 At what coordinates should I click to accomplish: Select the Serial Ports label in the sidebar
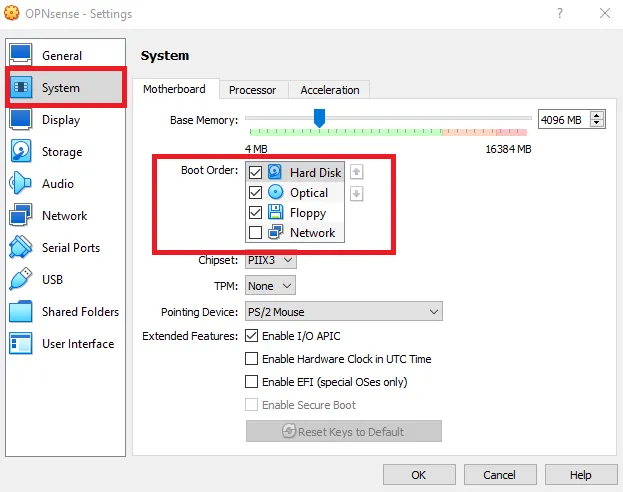click(x=71, y=248)
